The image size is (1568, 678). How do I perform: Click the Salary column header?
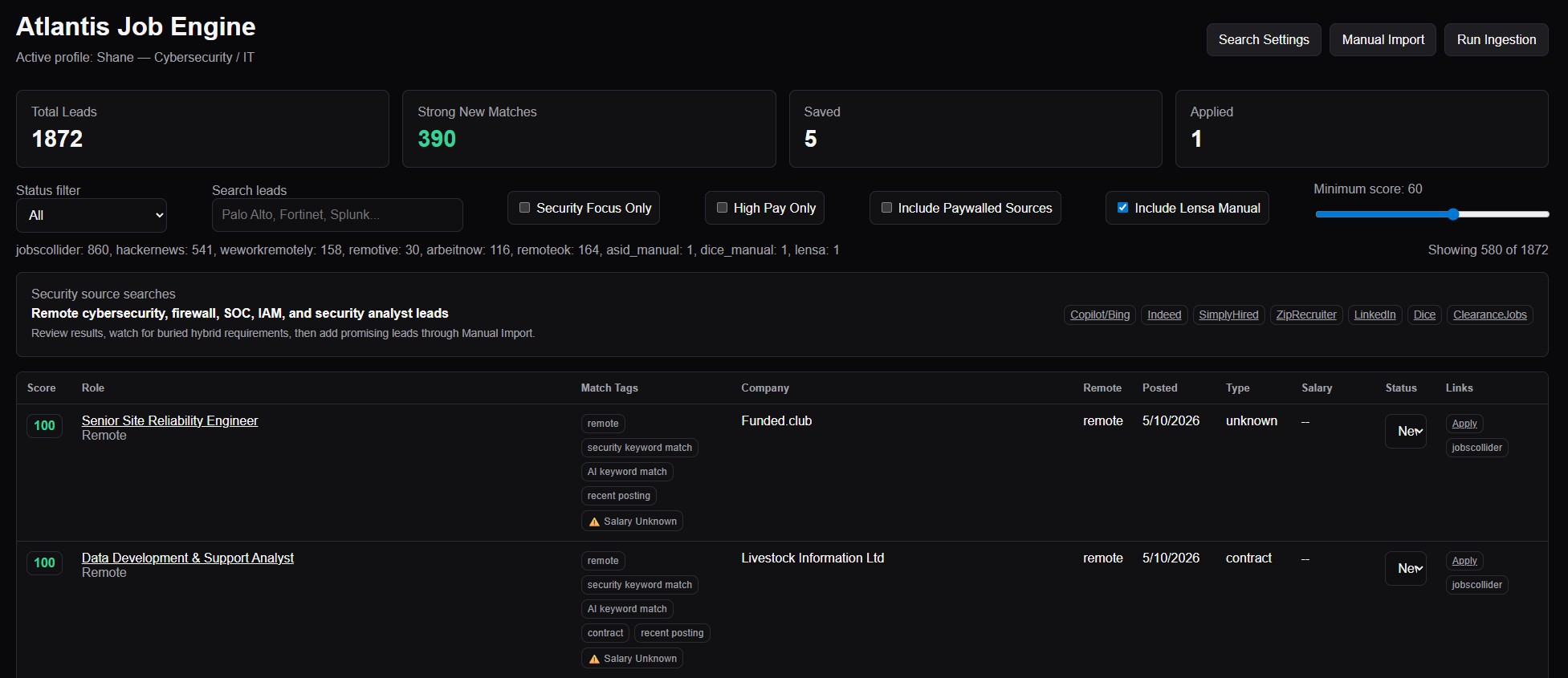(1317, 388)
